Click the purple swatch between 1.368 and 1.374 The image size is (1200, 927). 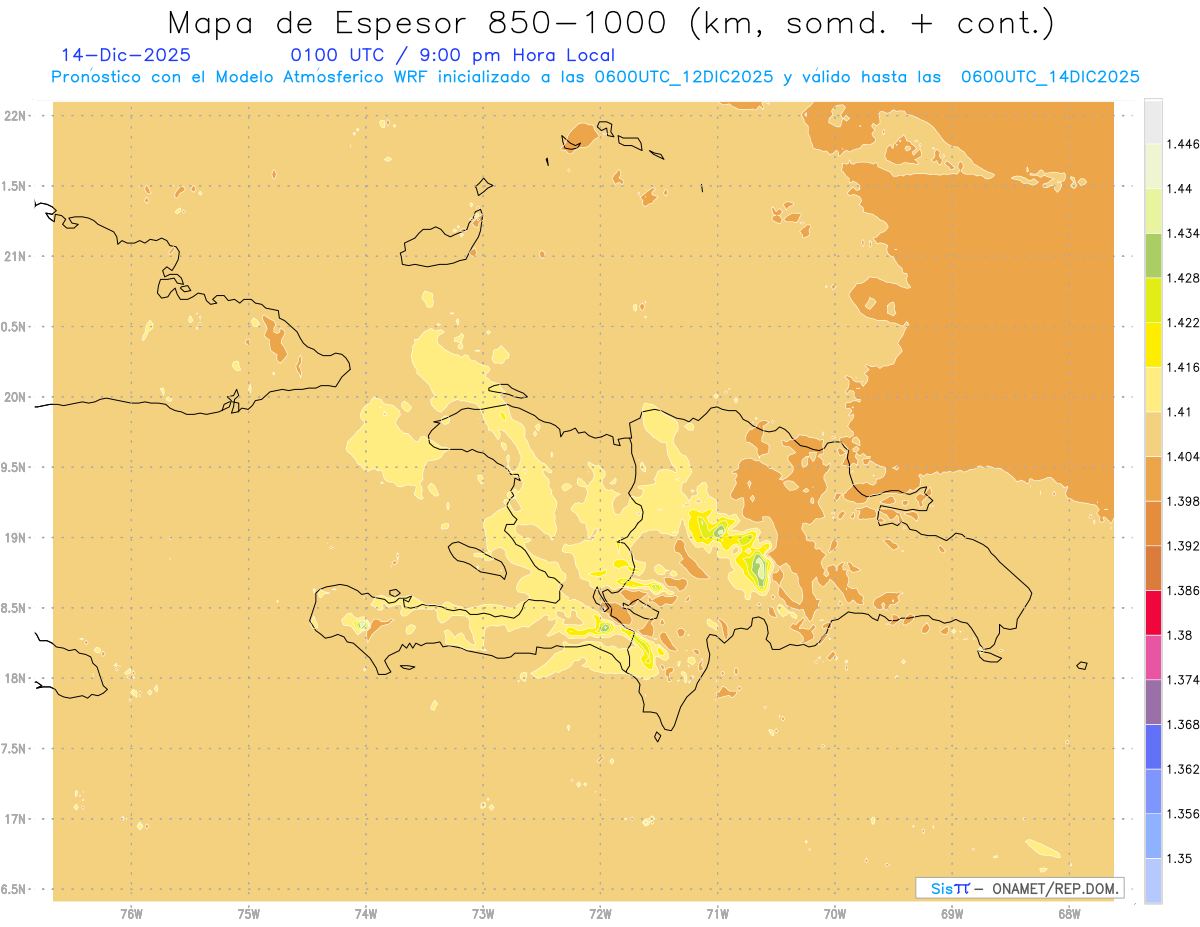click(x=1153, y=702)
